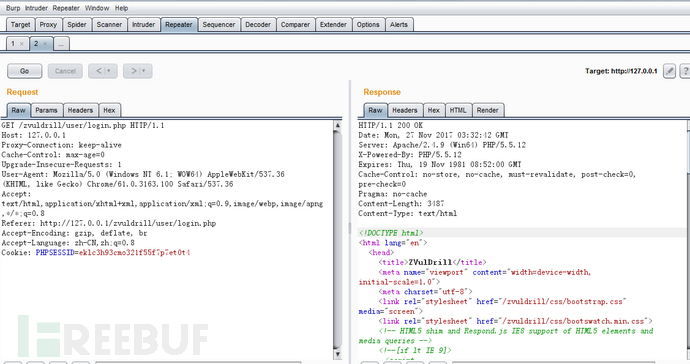Show the response Render tab
The height and width of the screenshot is (364, 690).
[x=488, y=110]
